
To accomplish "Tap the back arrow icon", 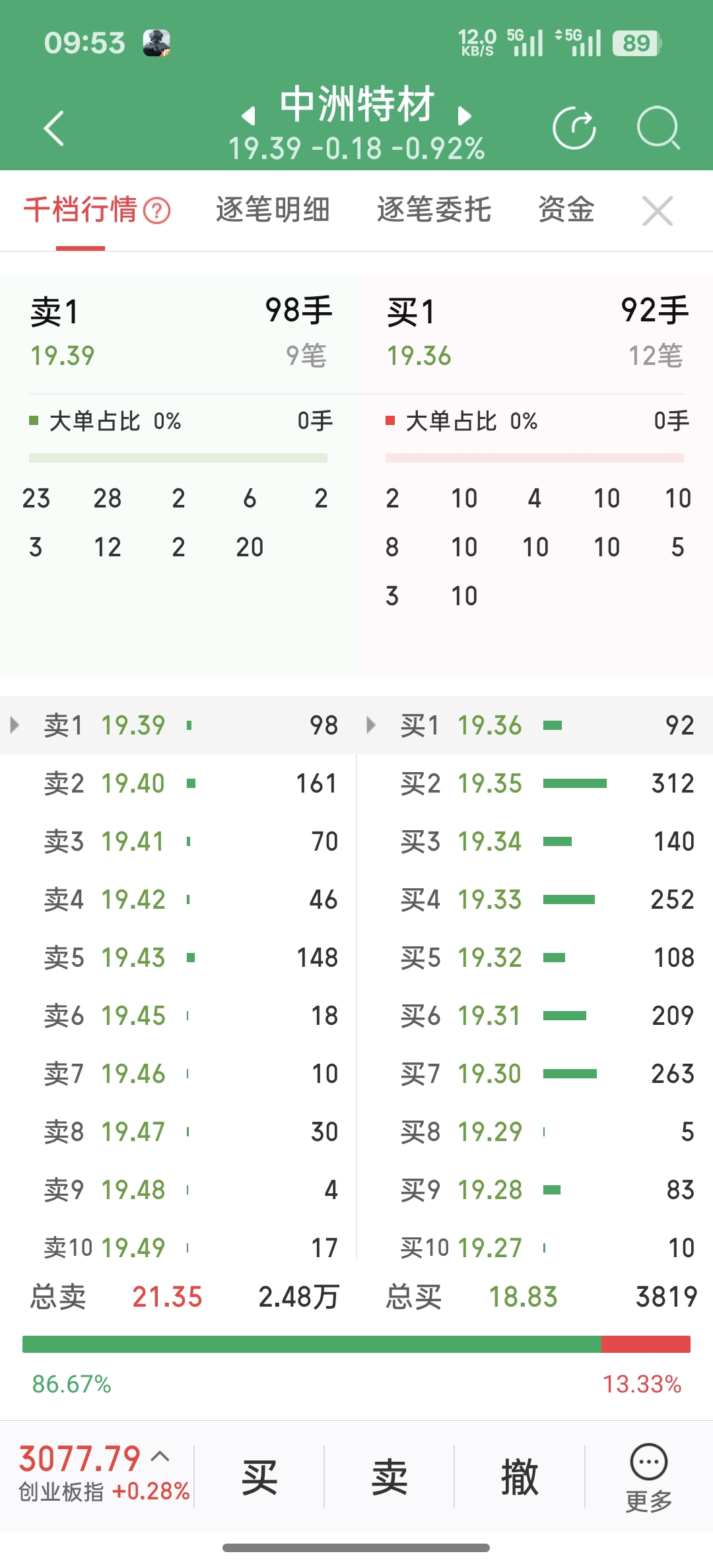I will [x=54, y=127].
